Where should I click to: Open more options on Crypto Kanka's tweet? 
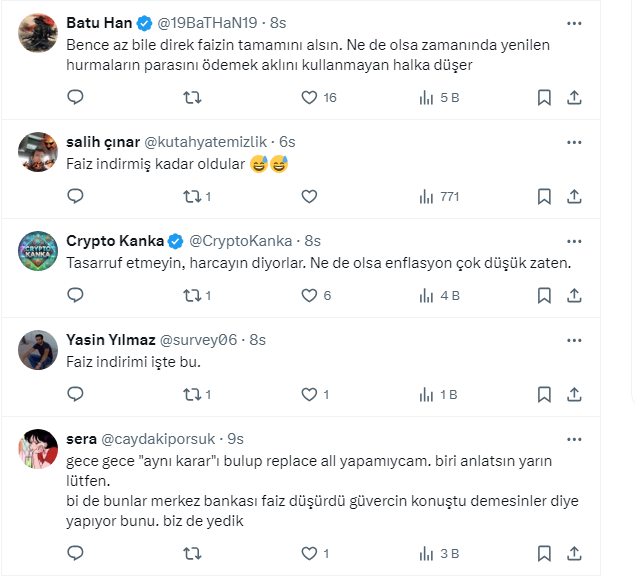pyautogui.click(x=574, y=241)
